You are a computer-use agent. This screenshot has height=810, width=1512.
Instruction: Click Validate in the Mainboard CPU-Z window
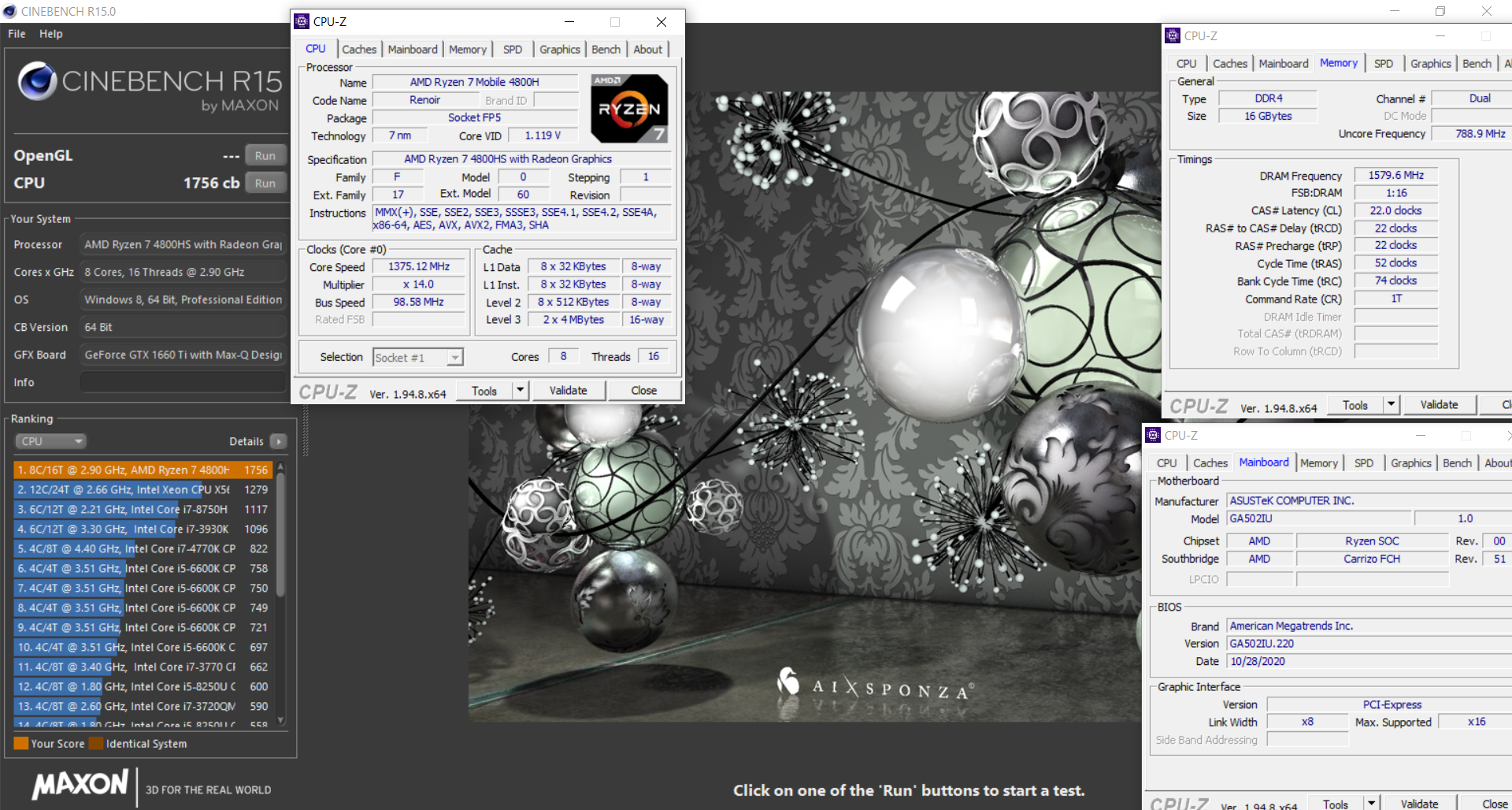click(1419, 803)
